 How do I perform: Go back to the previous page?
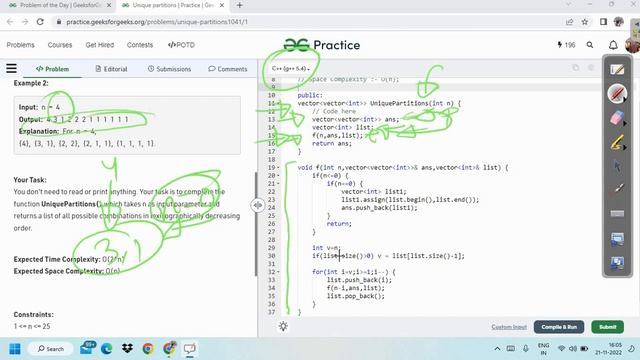click(x=10, y=22)
